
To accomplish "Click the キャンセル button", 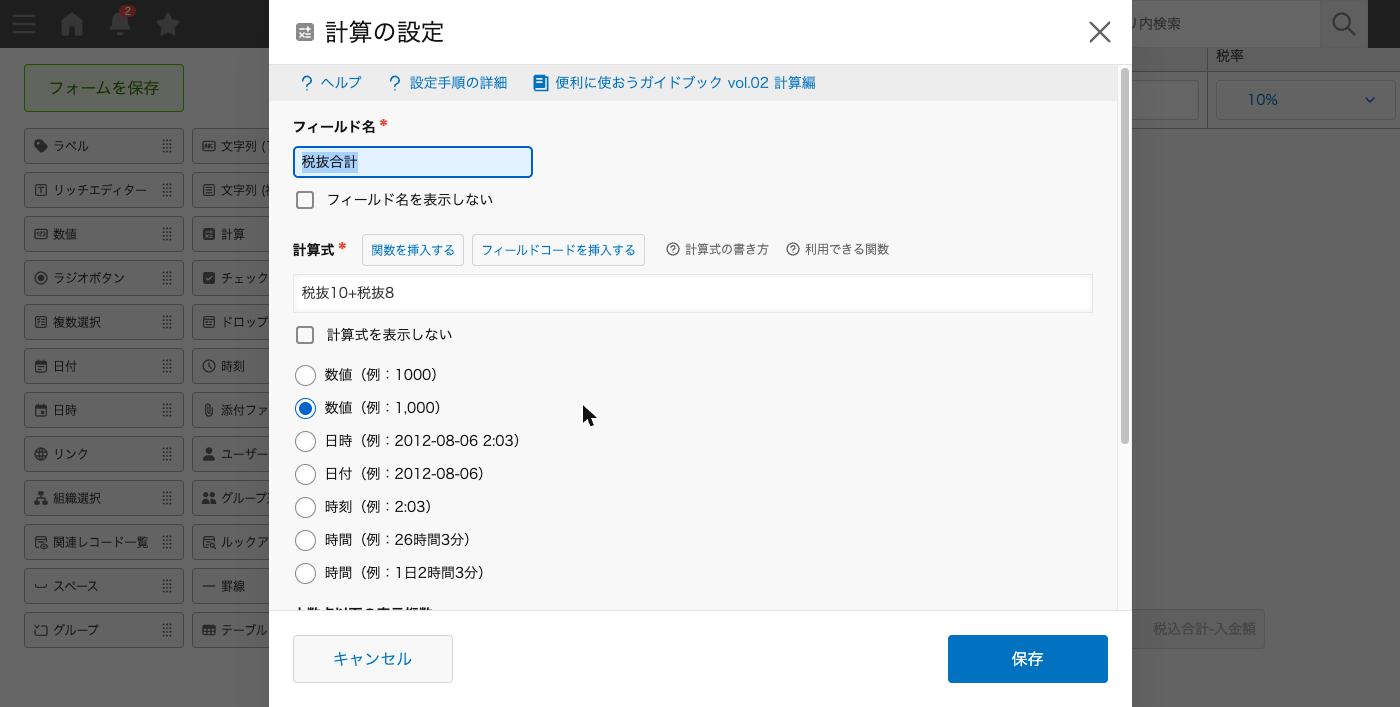I will [x=373, y=659].
